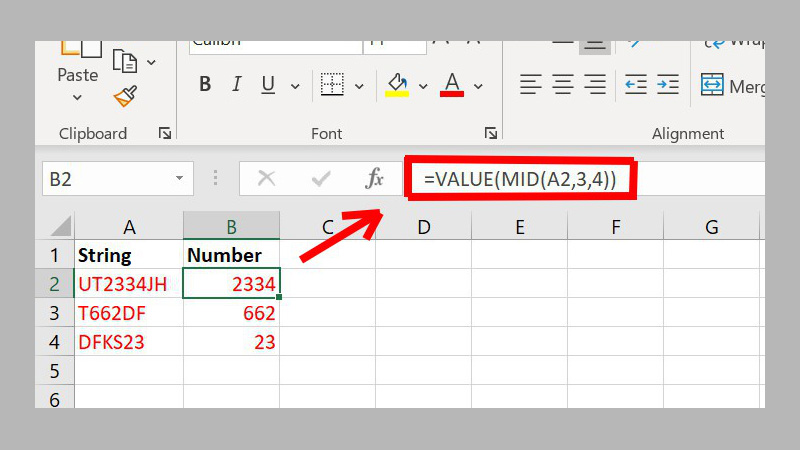The image size is (800, 450).
Task: Select column C header
Action: point(328,226)
